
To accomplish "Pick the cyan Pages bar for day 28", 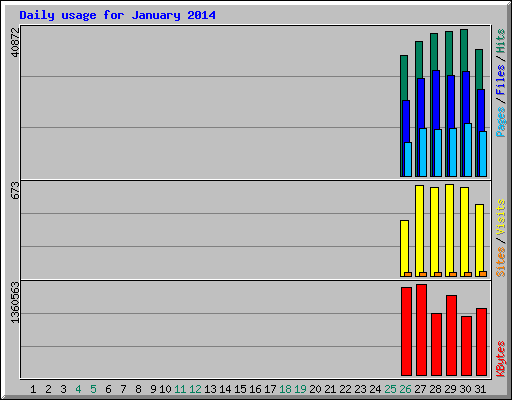I will pos(438,153).
